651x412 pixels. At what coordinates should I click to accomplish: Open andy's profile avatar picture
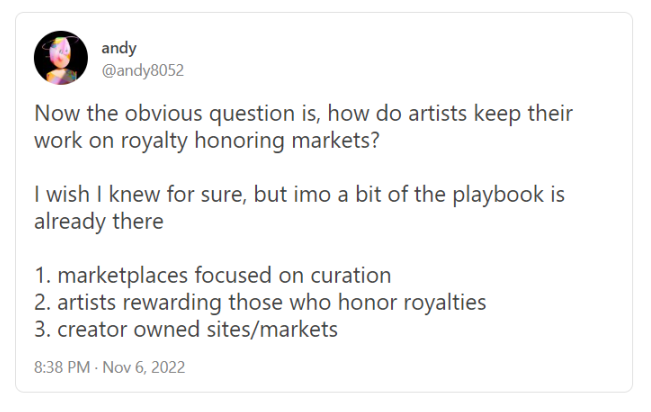pyautogui.click(x=61, y=58)
